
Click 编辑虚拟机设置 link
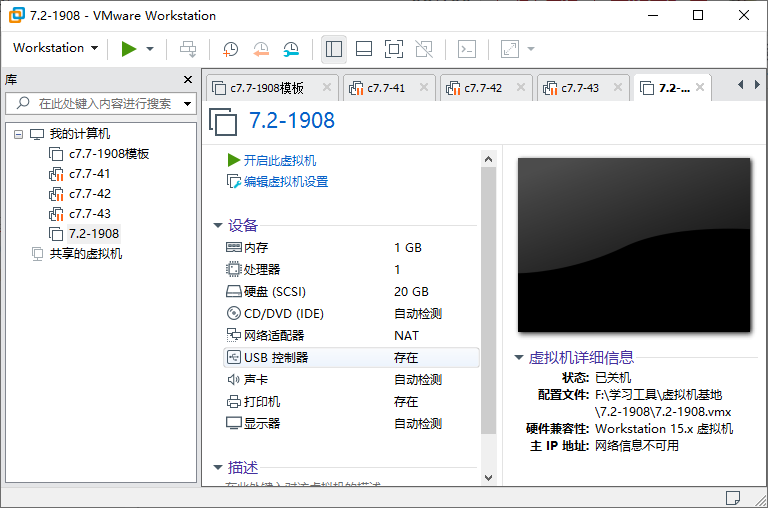(x=286, y=182)
